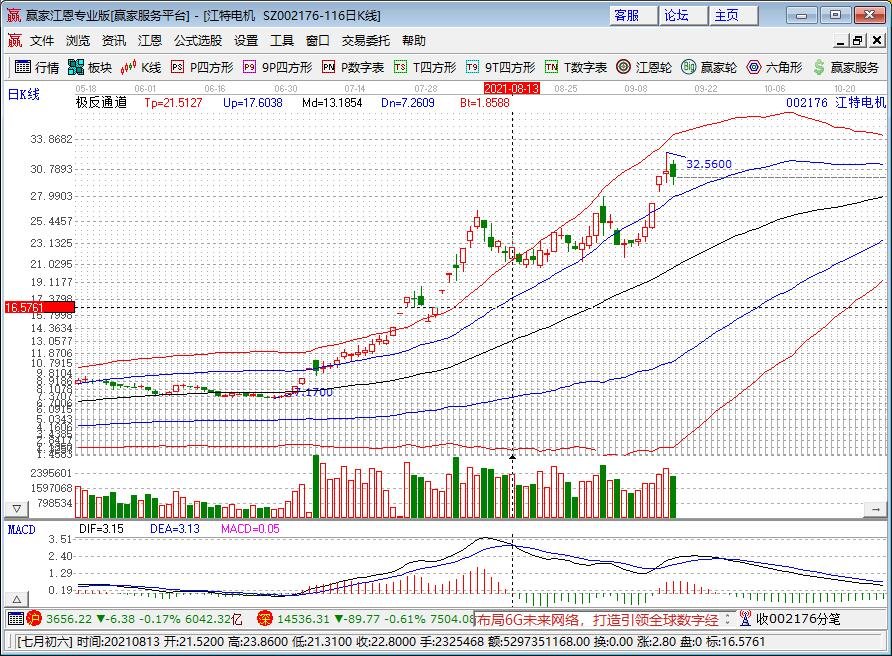
Task: Open the 江恩 menu
Action: coord(150,40)
